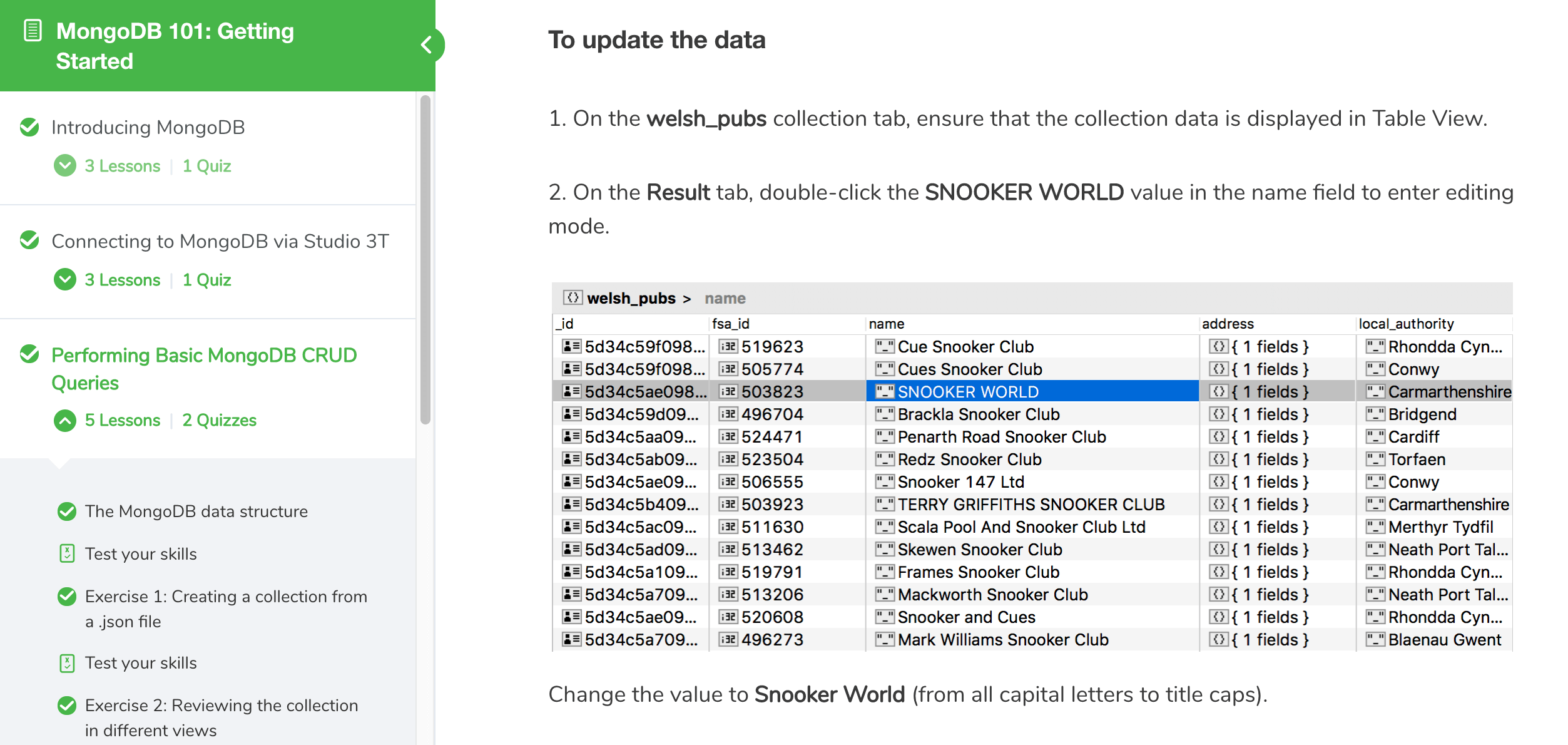The height and width of the screenshot is (745, 1568).
Task: Click the object icon in Brackla Snooker Club's address
Action: pos(1219,414)
